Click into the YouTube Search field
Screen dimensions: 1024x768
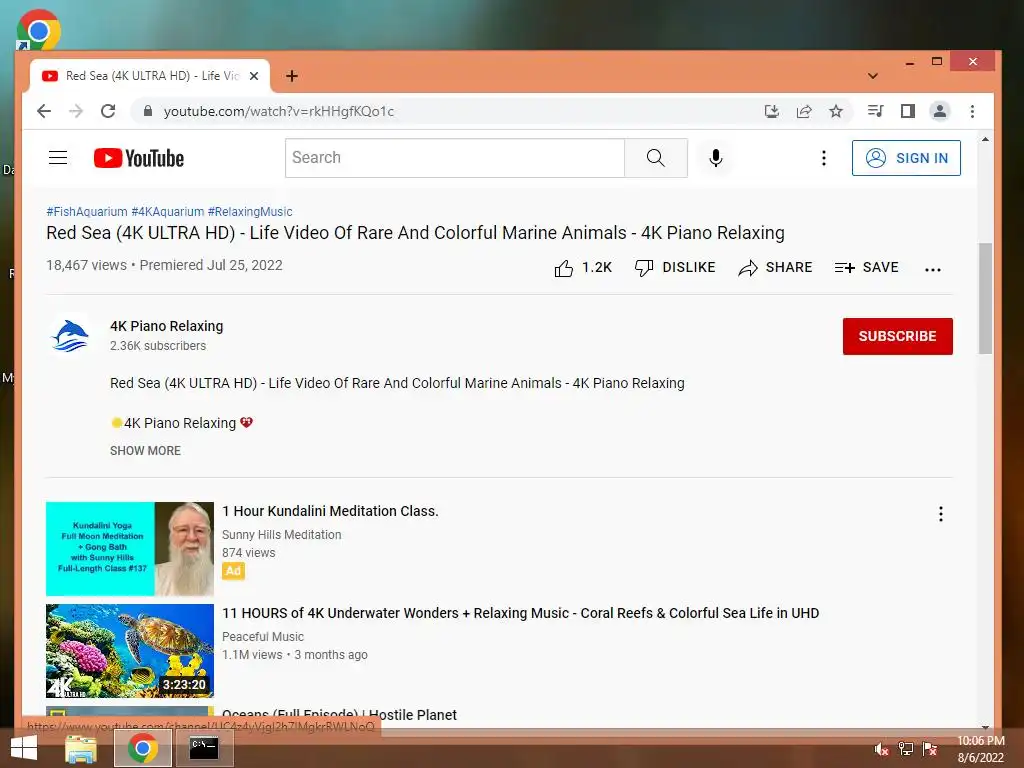coord(455,157)
